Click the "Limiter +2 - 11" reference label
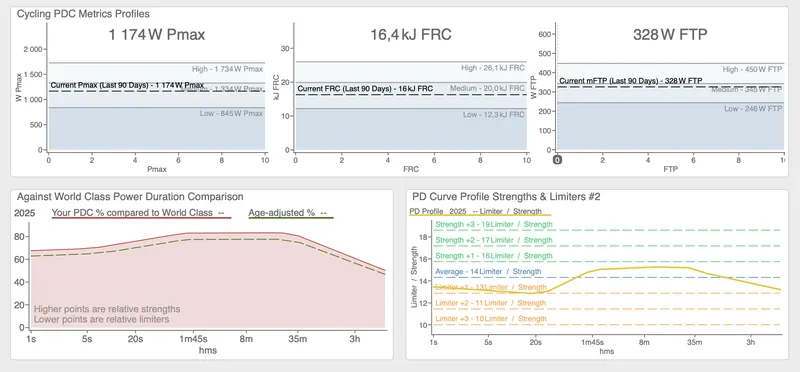The height and width of the screenshot is (372, 800). [x=491, y=303]
